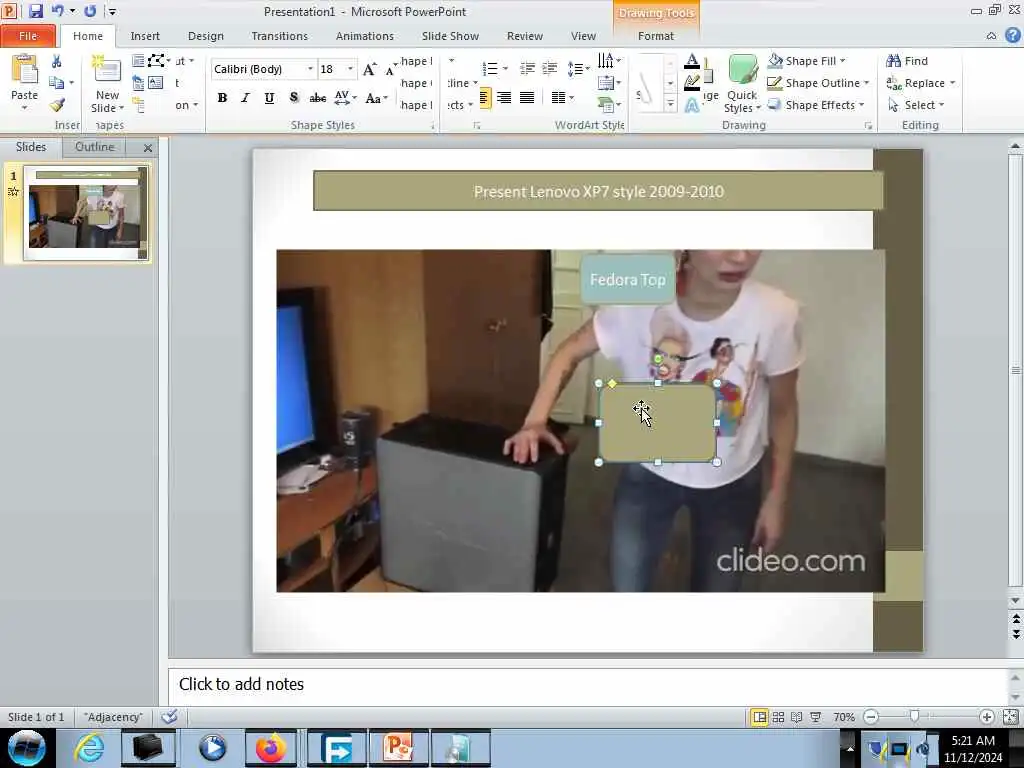This screenshot has height=768, width=1024.
Task: Fit slide to current window
Action: pyautogui.click(x=1010, y=717)
